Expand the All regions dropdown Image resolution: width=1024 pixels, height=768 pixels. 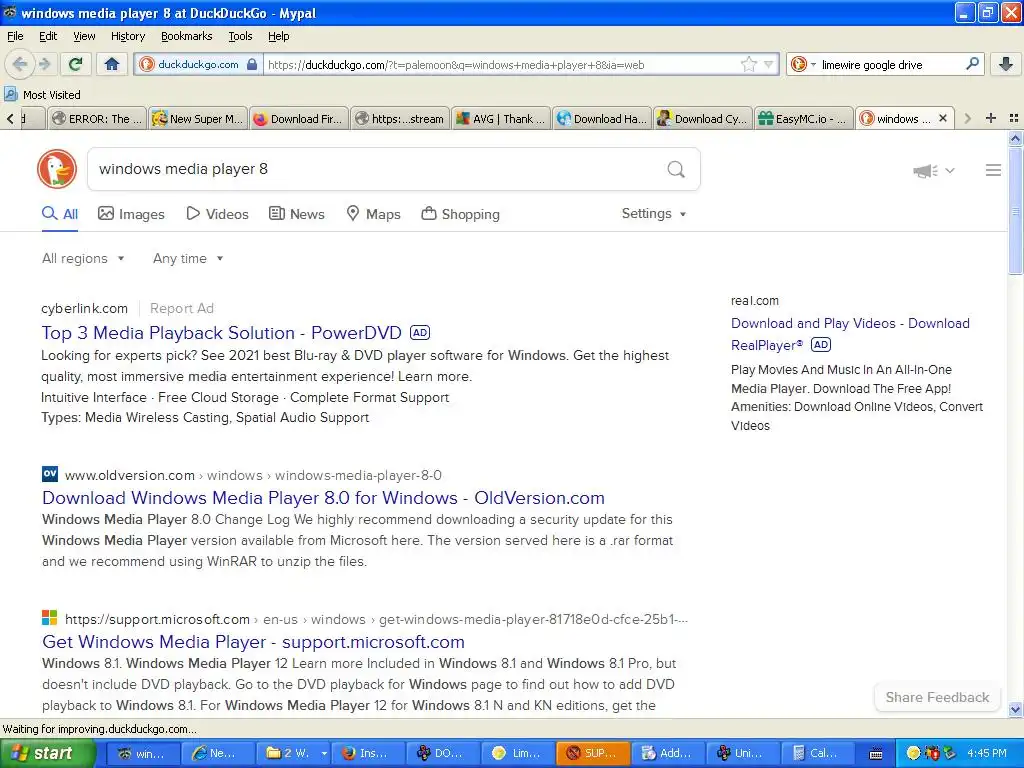tap(83, 259)
